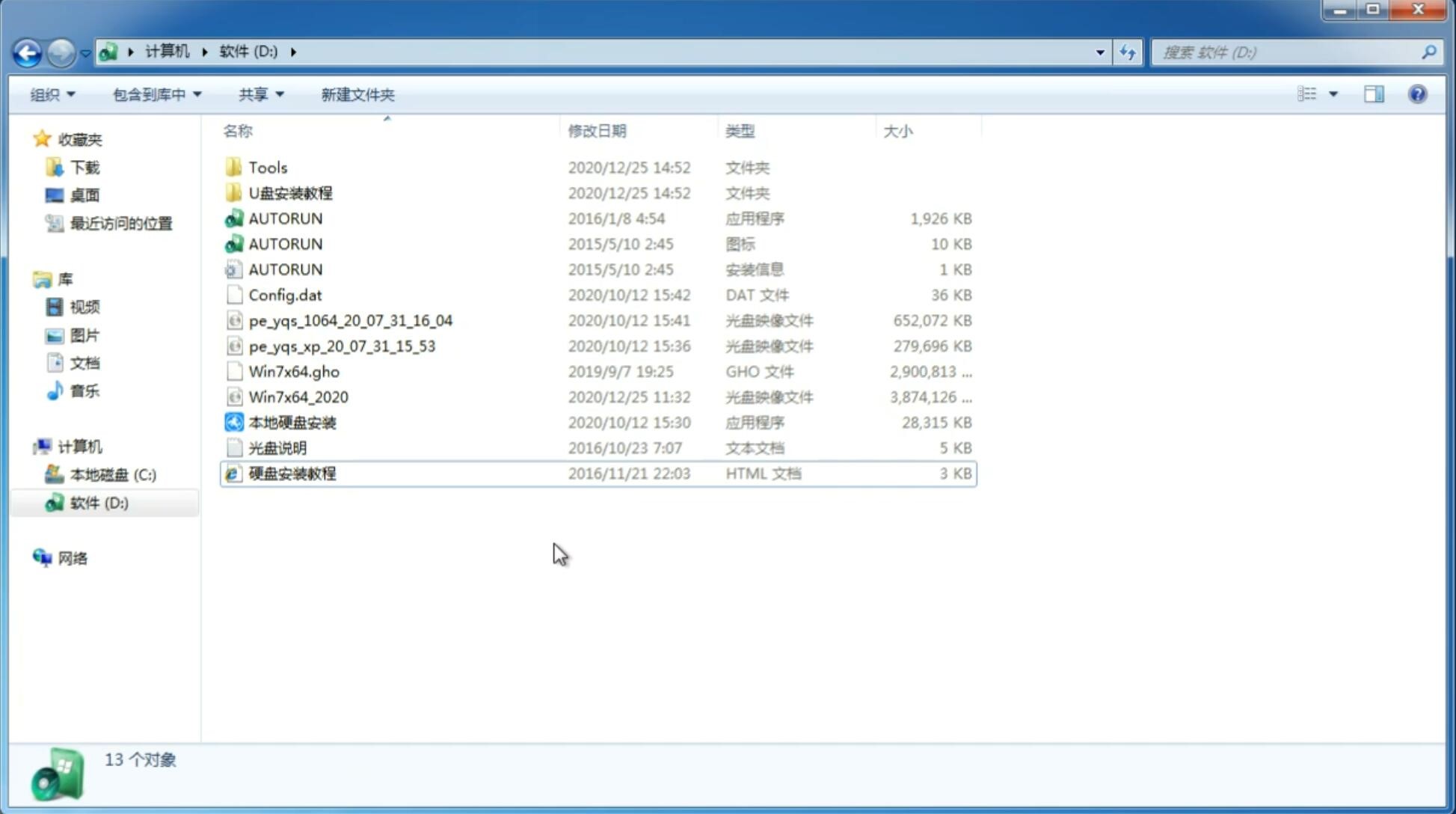
Task: Open pe_yqs_1064 disc image file
Action: point(350,319)
